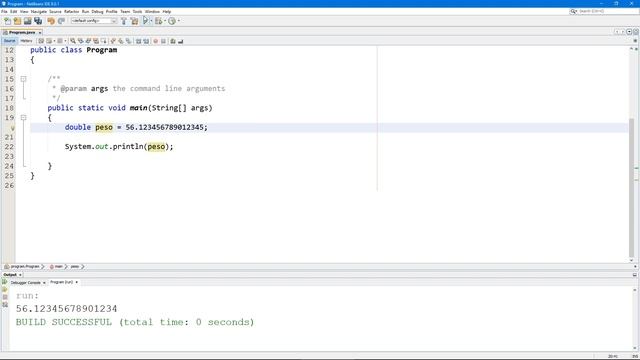This screenshot has height=360, width=640.
Task: Click the Profile Project icon
Action: coord(172,21)
